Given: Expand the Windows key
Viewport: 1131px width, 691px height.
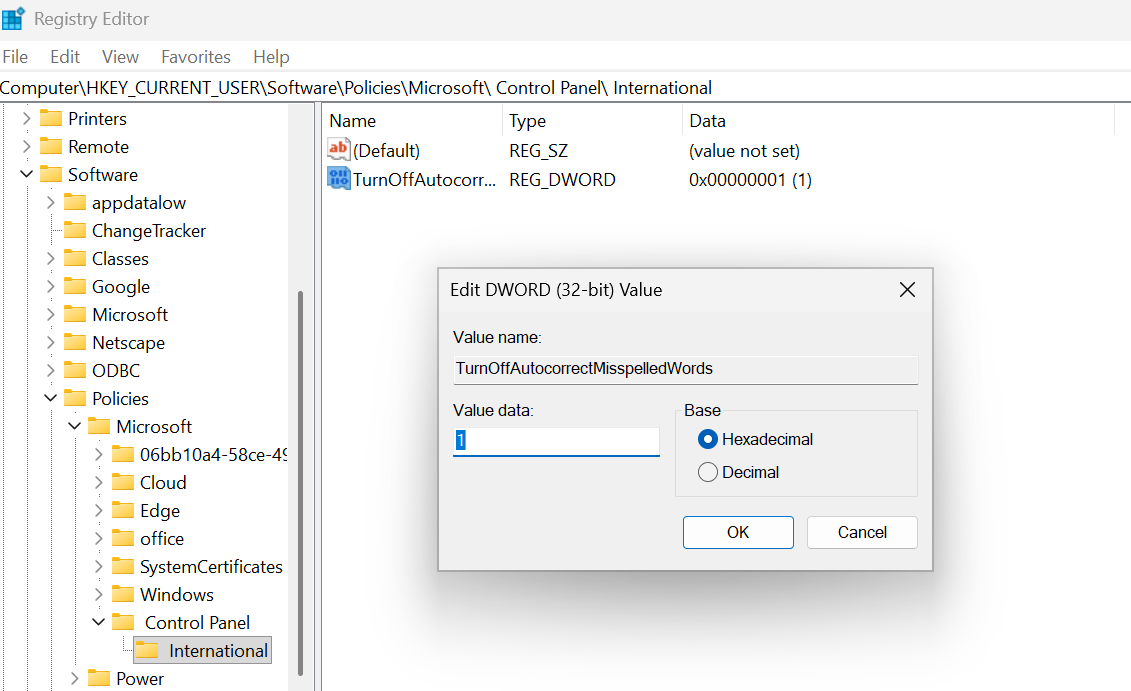Looking at the screenshot, I should (99, 594).
